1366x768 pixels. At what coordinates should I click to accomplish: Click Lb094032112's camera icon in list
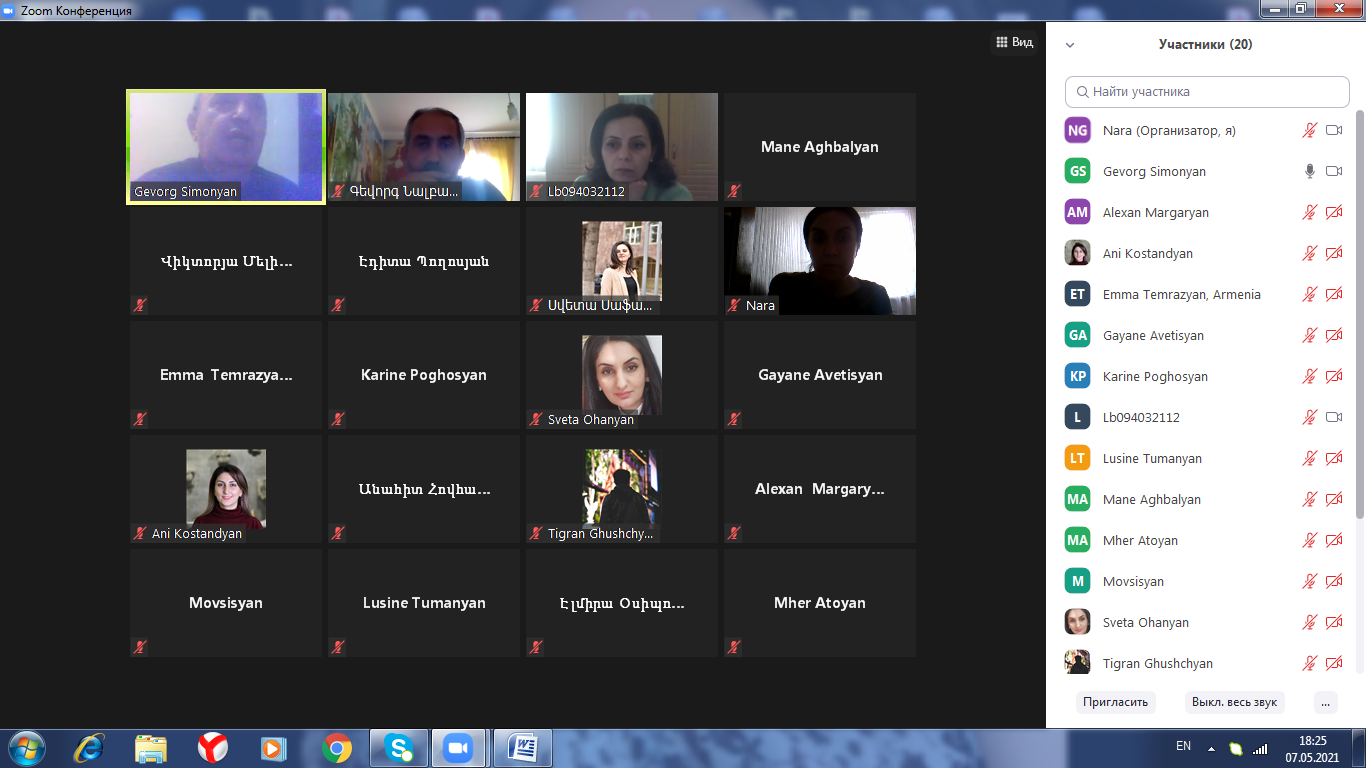[x=1333, y=417]
